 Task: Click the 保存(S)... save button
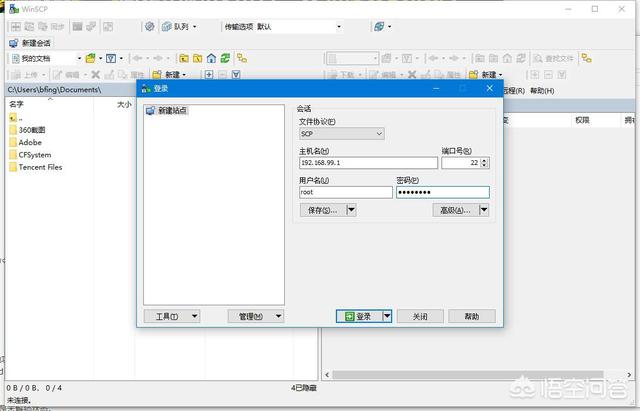point(323,210)
